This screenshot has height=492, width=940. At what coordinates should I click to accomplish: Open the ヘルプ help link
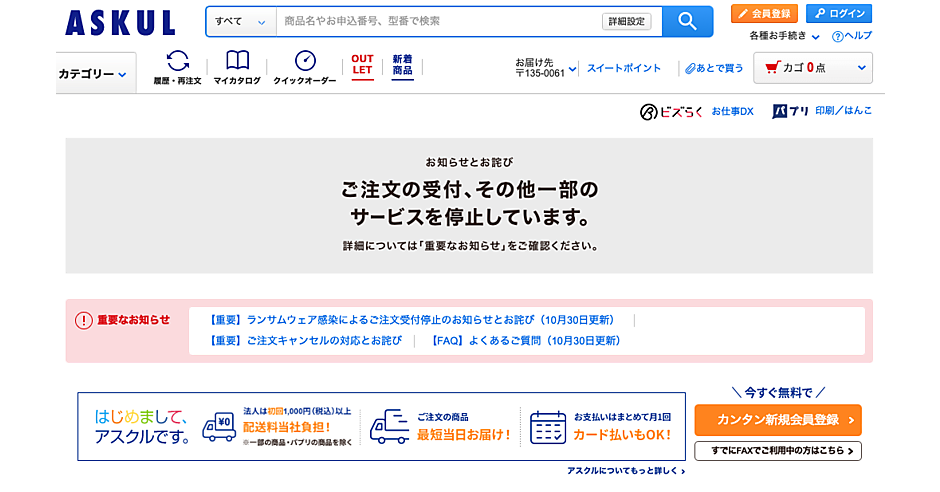pos(852,36)
